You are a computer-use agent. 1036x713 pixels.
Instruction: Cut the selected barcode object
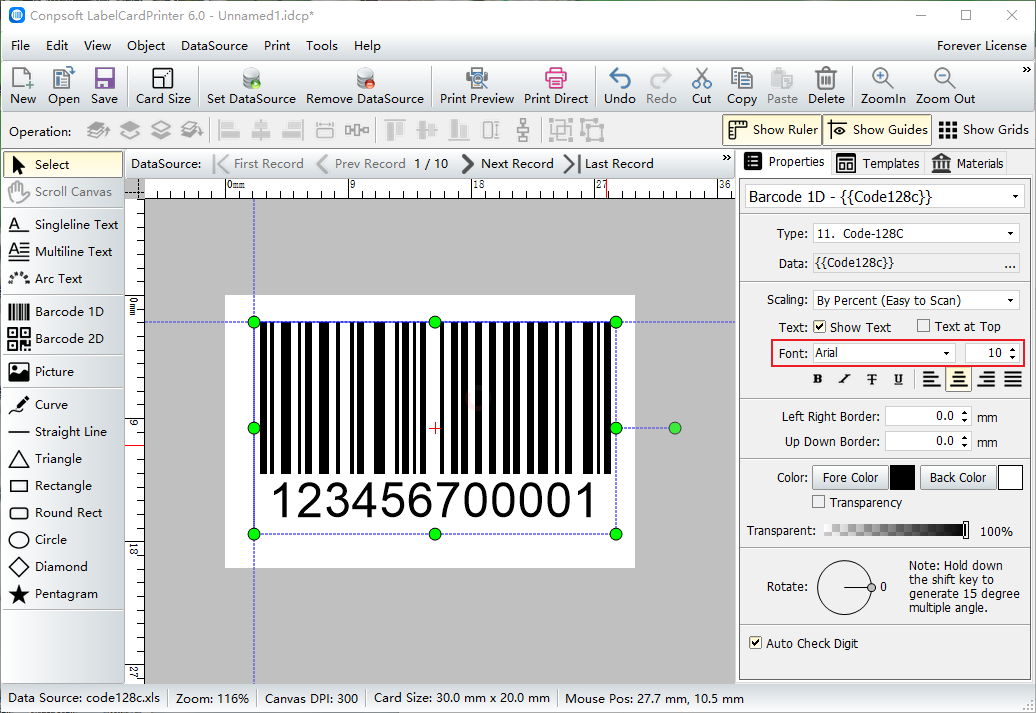coord(702,86)
